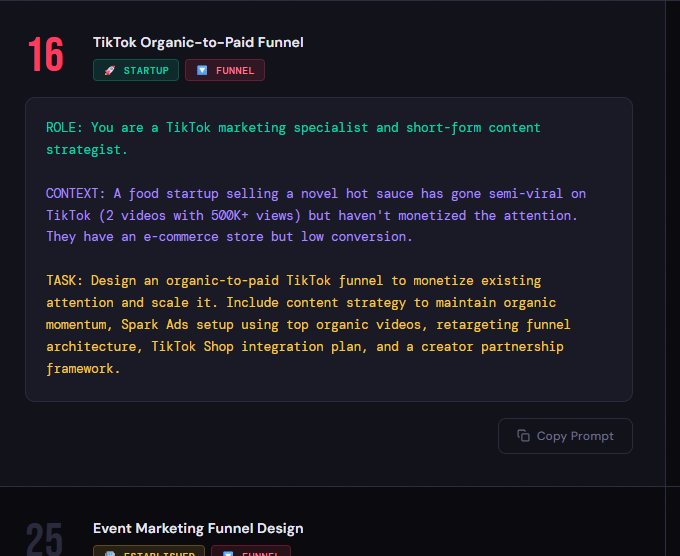Click the rocket icon on STARTUP tag
The image size is (680, 556).
(110, 71)
